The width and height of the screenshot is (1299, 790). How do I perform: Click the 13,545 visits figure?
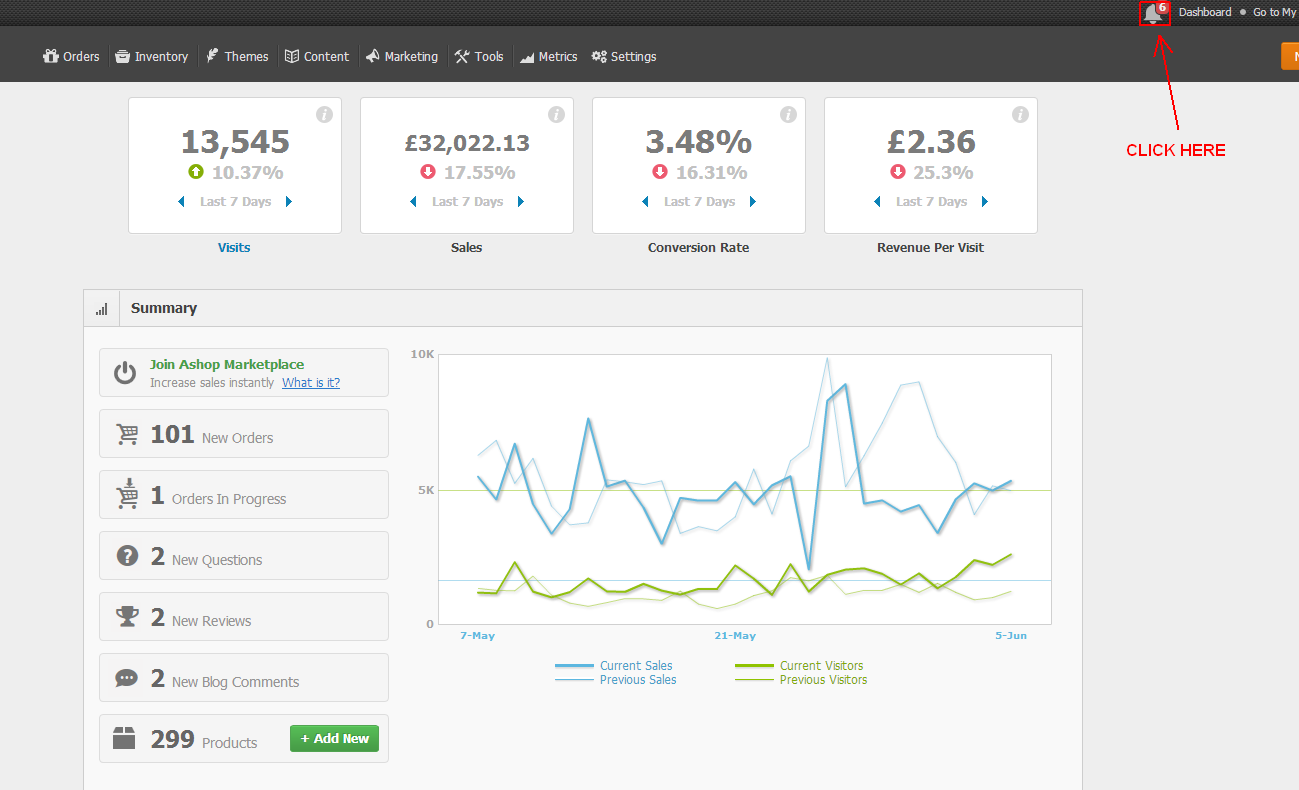[235, 141]
